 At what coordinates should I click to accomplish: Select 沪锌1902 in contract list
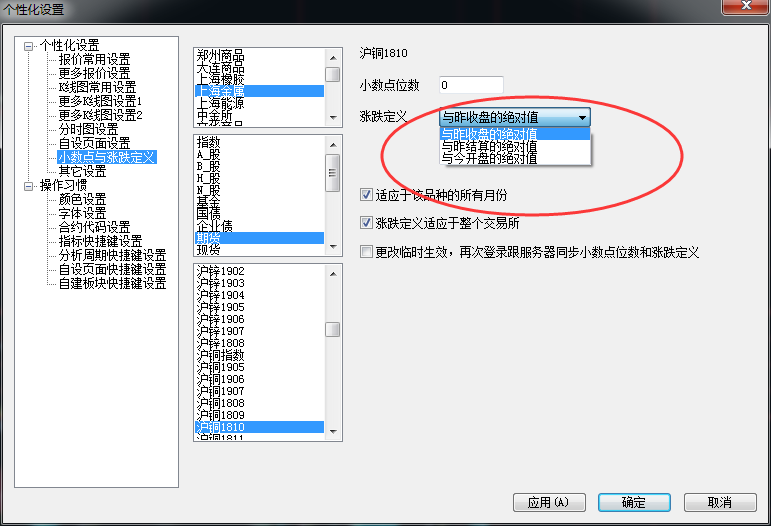221,271
